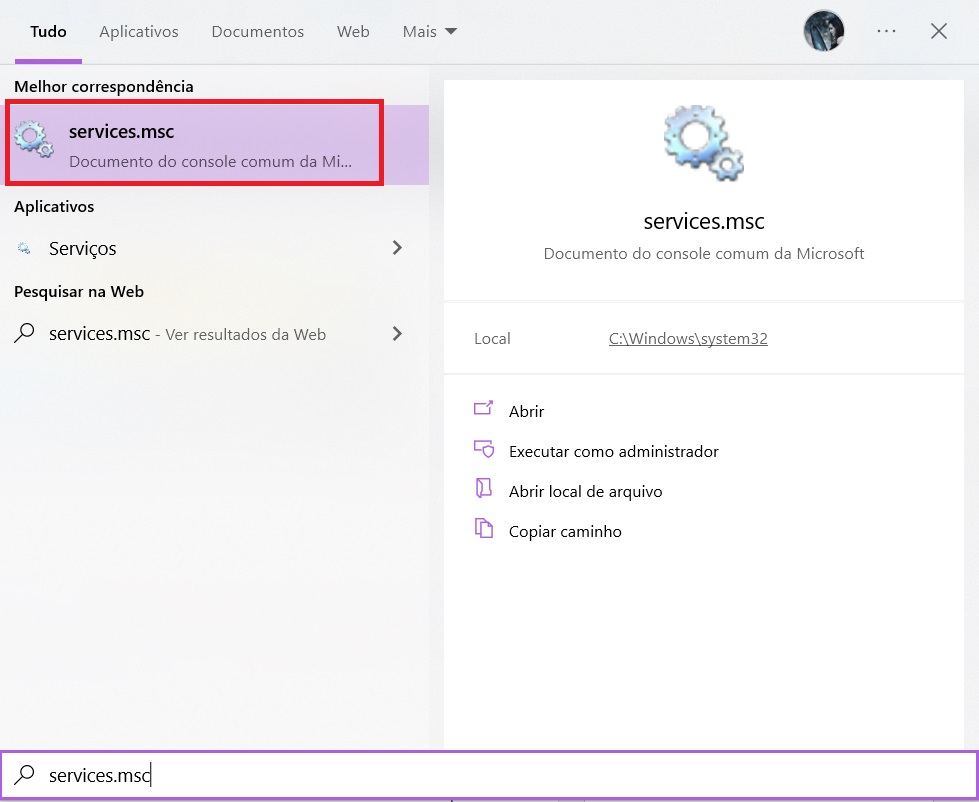Click the Documento do console comum da Microsoft text
This screenshot has width=979, height=802.
coord(704,253)
